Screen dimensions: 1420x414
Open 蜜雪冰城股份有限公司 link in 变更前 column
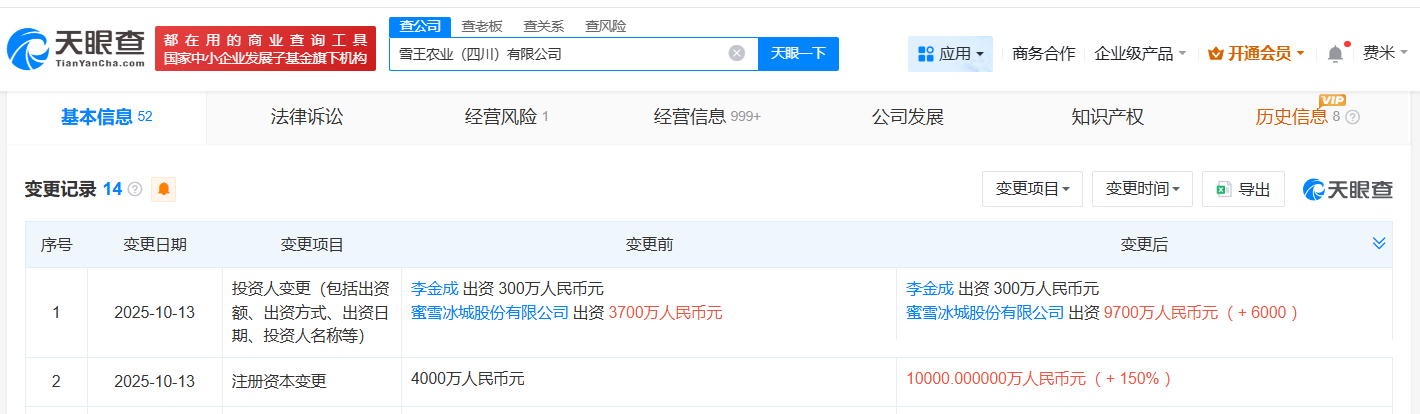coord(490,313)
